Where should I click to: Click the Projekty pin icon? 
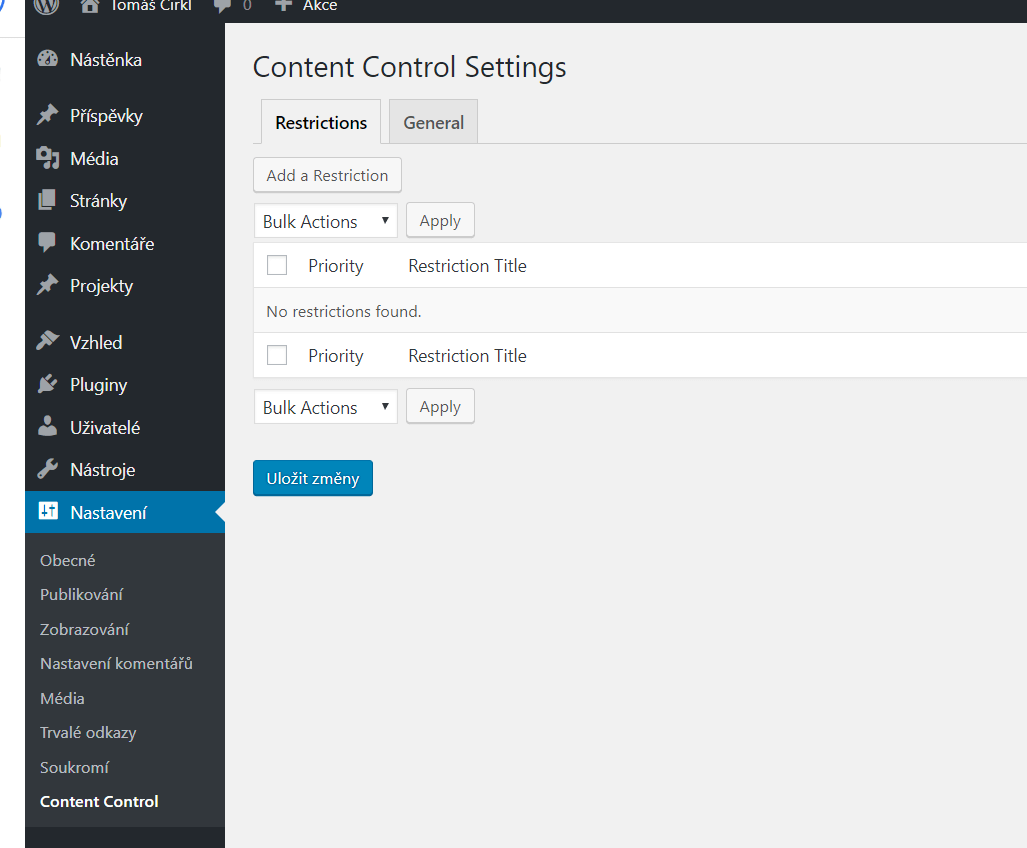pos(48,285)
